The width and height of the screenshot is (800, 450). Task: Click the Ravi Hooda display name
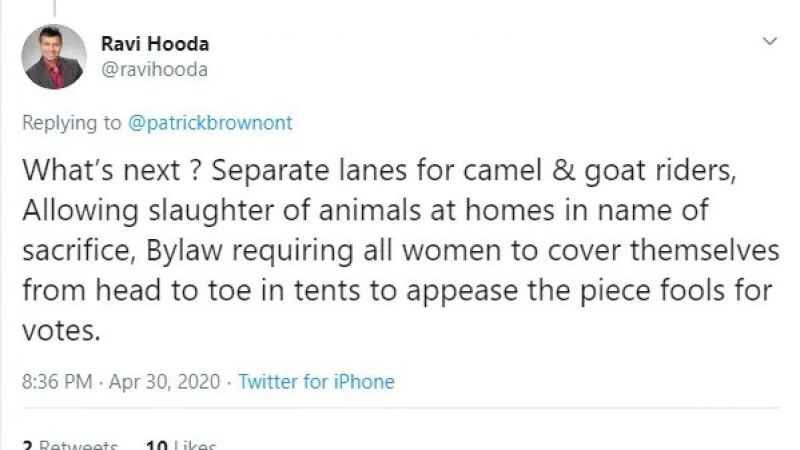(x=155, y=45)
